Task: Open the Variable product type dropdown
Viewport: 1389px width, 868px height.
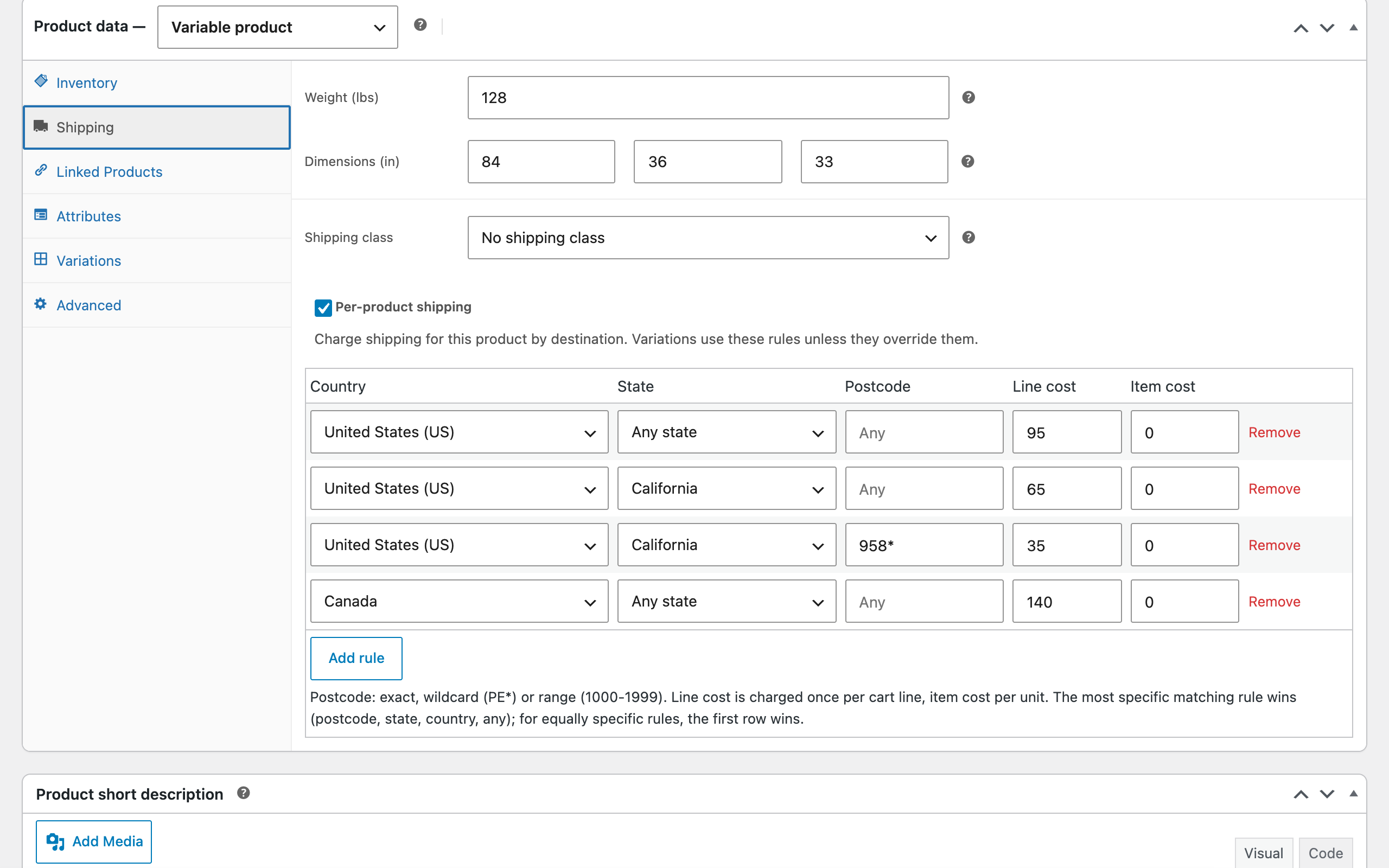Action: 277,27
